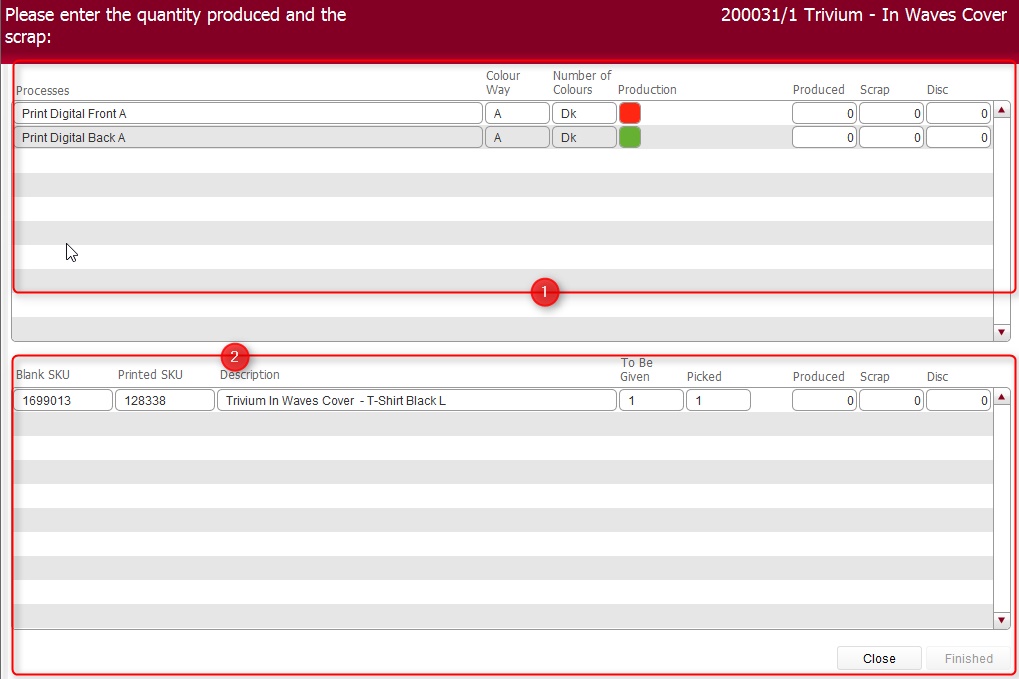Click the green production status swatch
The width and height of the screenshot is (1019, 679).
(x=629, y=137)
